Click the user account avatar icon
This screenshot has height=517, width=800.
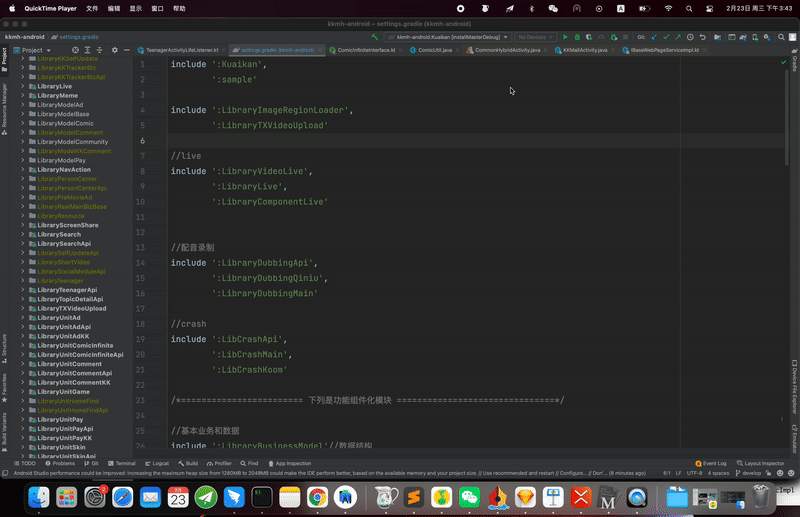(x=792, y=37)
